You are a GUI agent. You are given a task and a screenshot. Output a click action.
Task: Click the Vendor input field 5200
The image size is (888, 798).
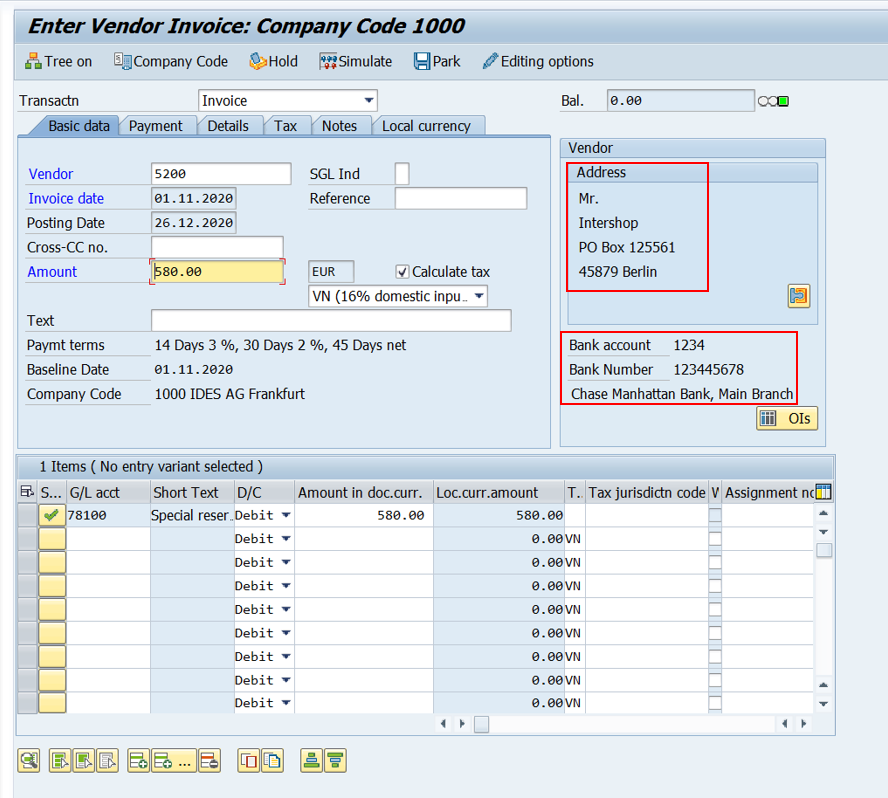(221, 174)
